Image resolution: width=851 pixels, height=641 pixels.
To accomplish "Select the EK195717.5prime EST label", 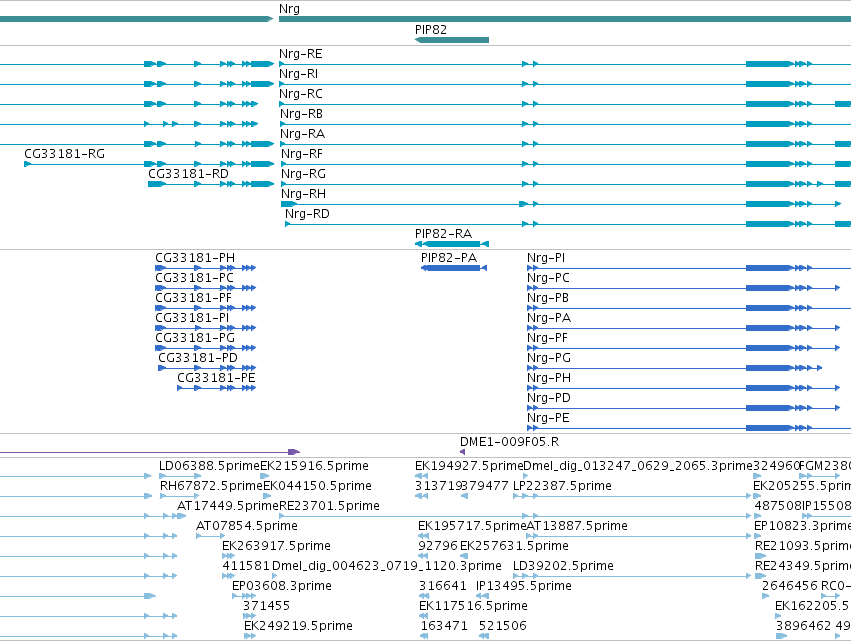I will tap(472, 526).
